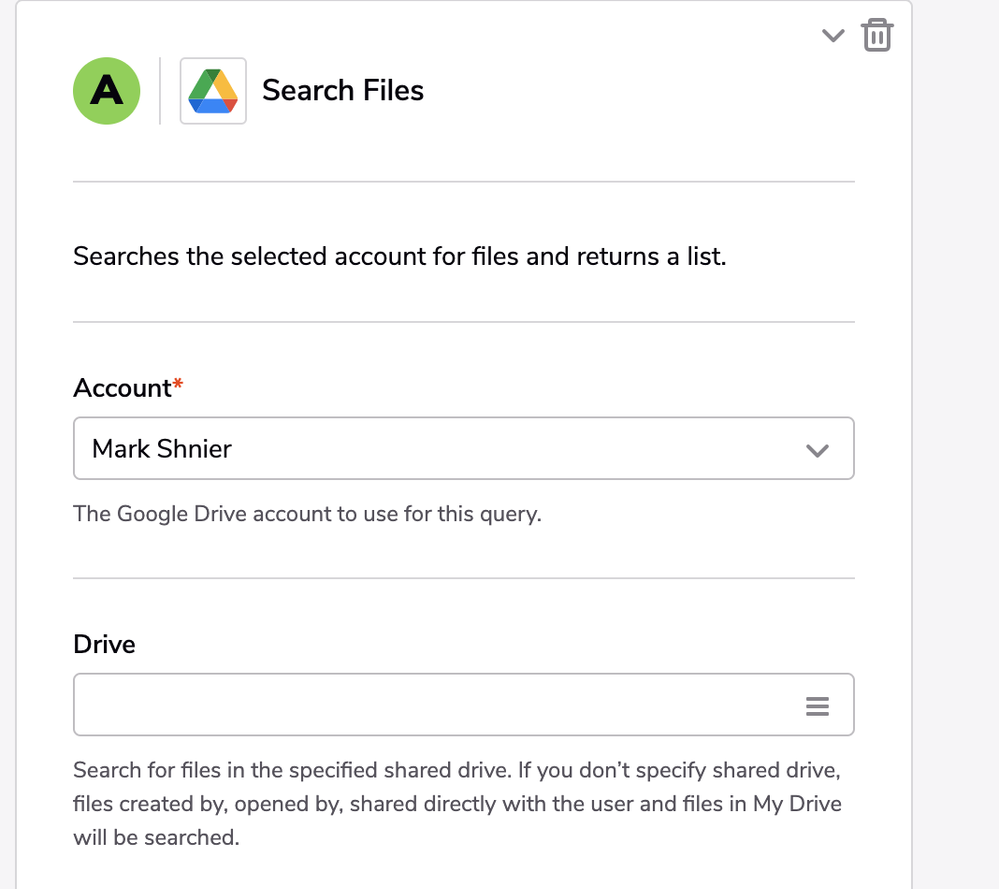
Task: Click the word Searches in the description
Action: (126, 256)
